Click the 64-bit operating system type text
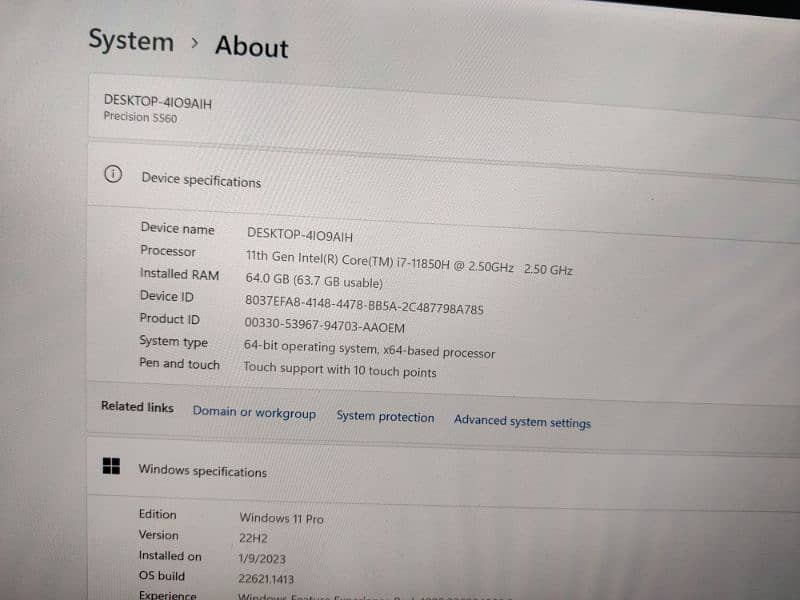 (369, 349)
